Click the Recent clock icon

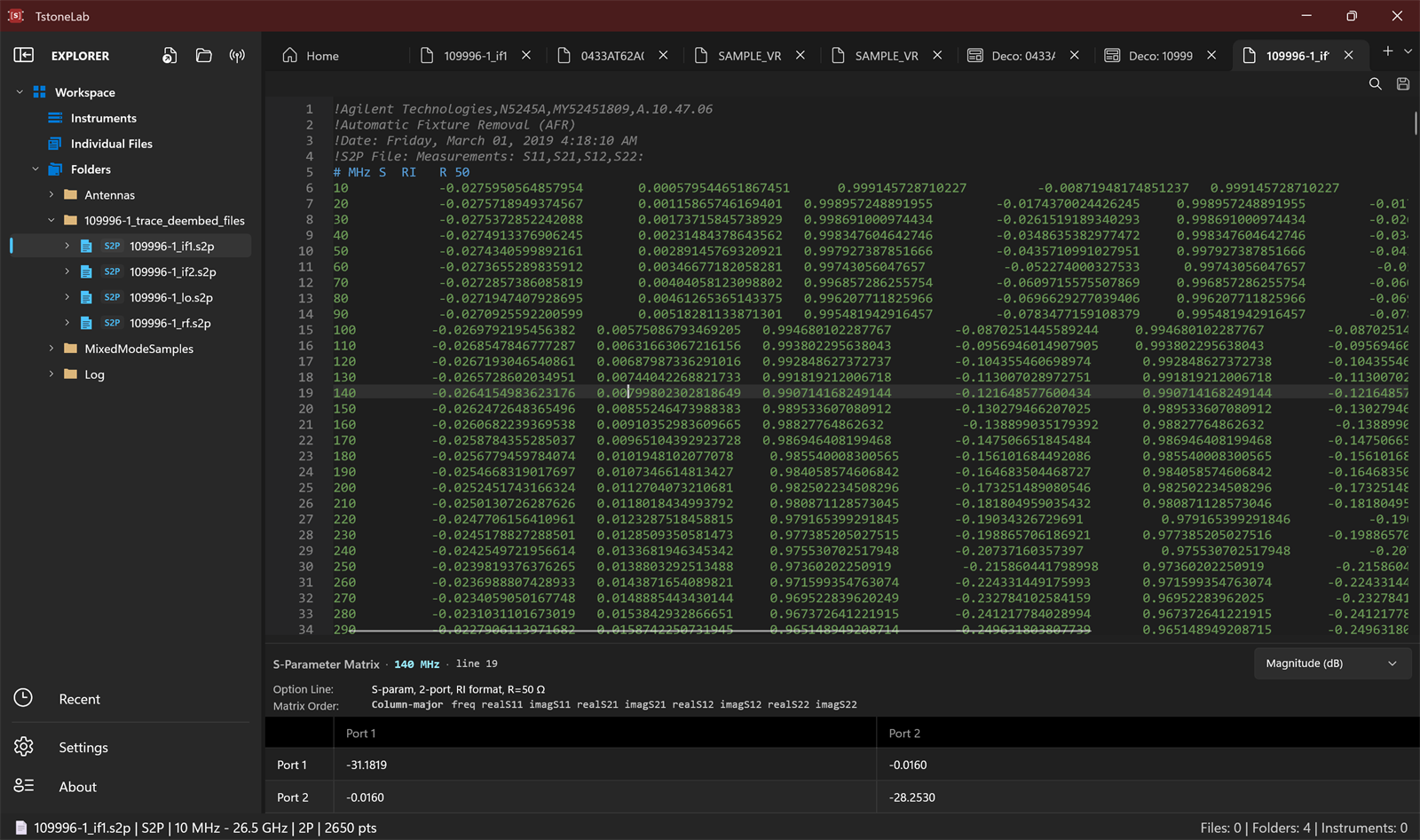[x=24, y=698]
